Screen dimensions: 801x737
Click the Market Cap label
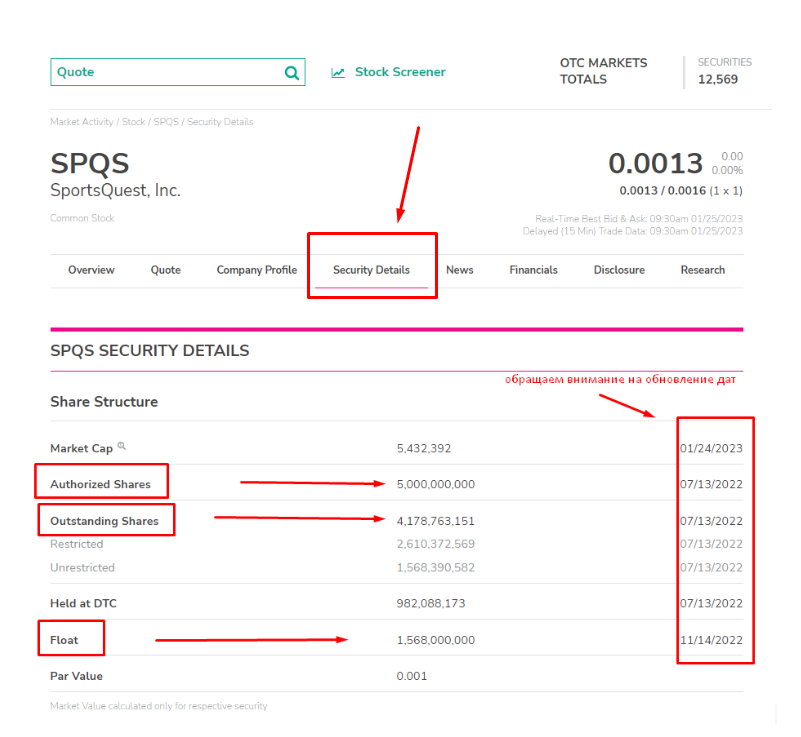pyautogui.click(x=81, y=448)
